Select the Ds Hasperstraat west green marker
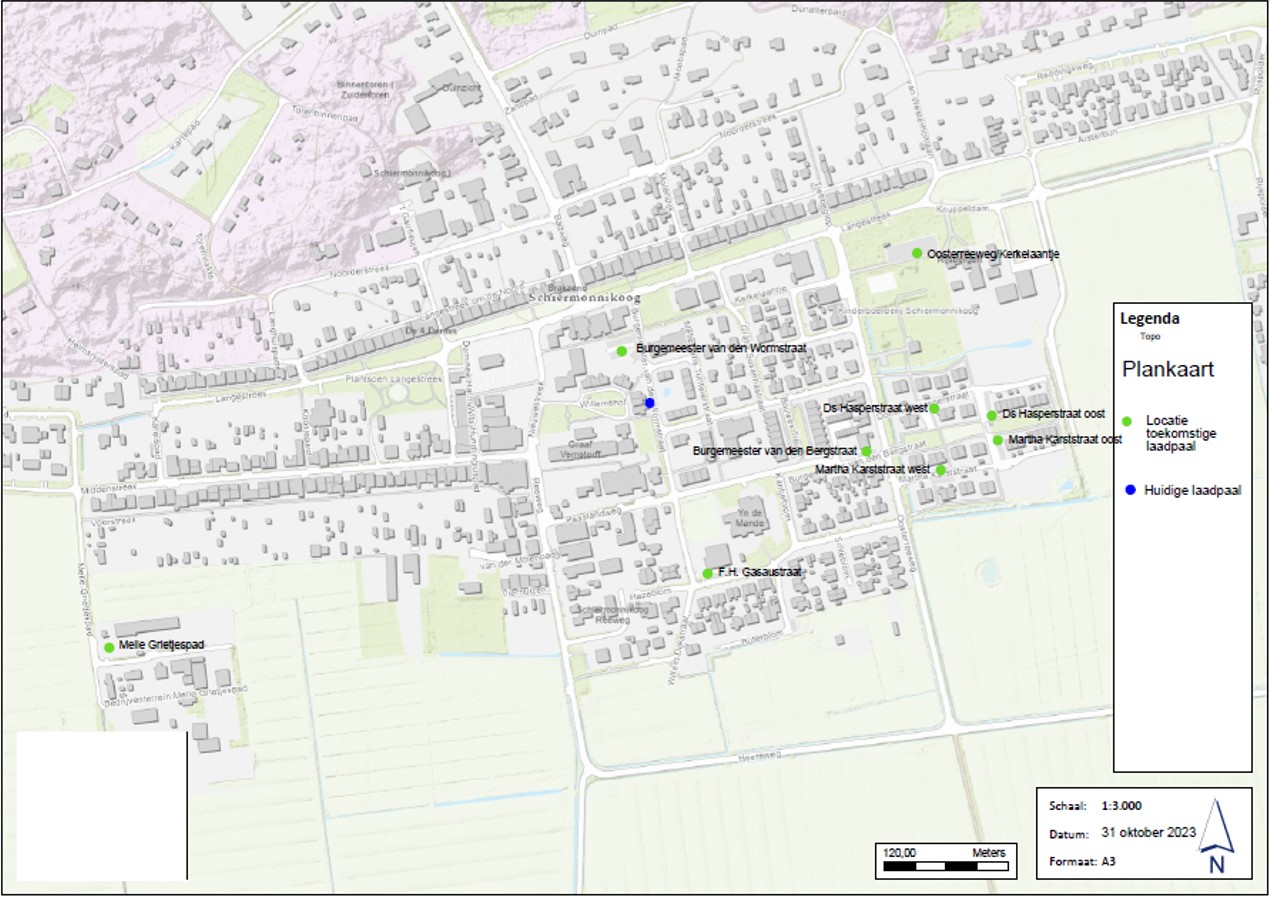This screenshot has width=1270, height=897. point(934,408)
